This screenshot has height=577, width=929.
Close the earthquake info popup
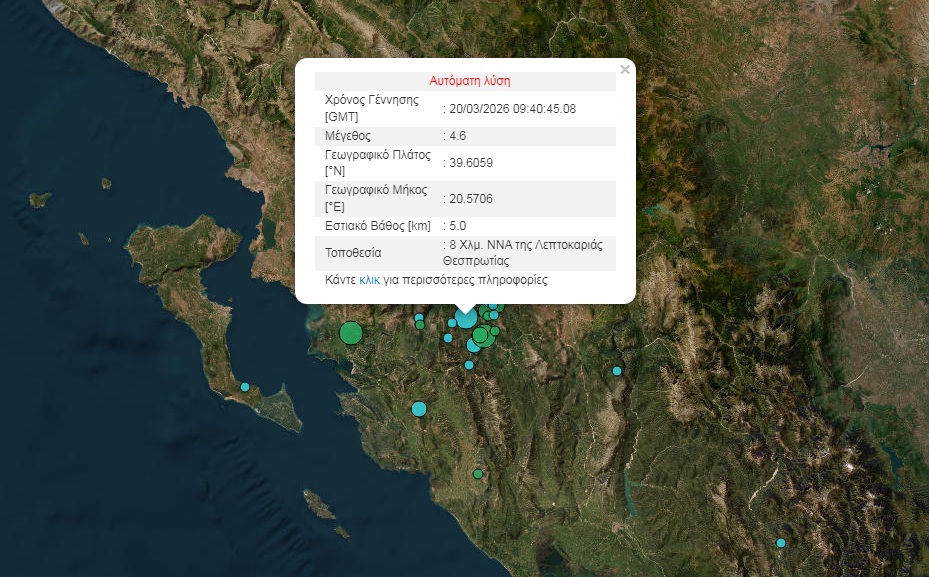pos(625,70)
